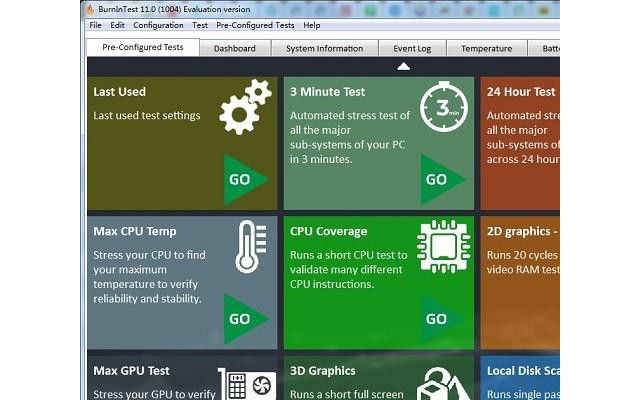
Task: Click 'Automated stress test of' in 3 Minute tile
Action: (350, 116)
